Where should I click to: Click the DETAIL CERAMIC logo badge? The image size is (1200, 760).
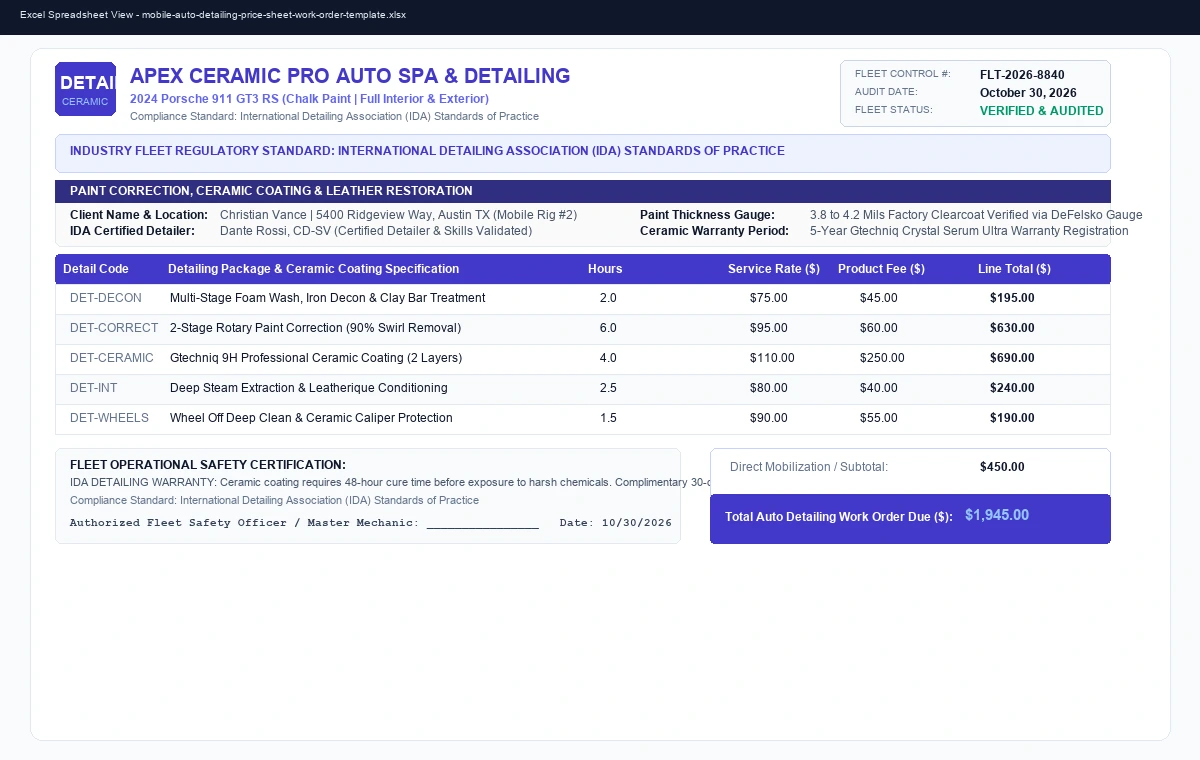click(x=85, y=89)
